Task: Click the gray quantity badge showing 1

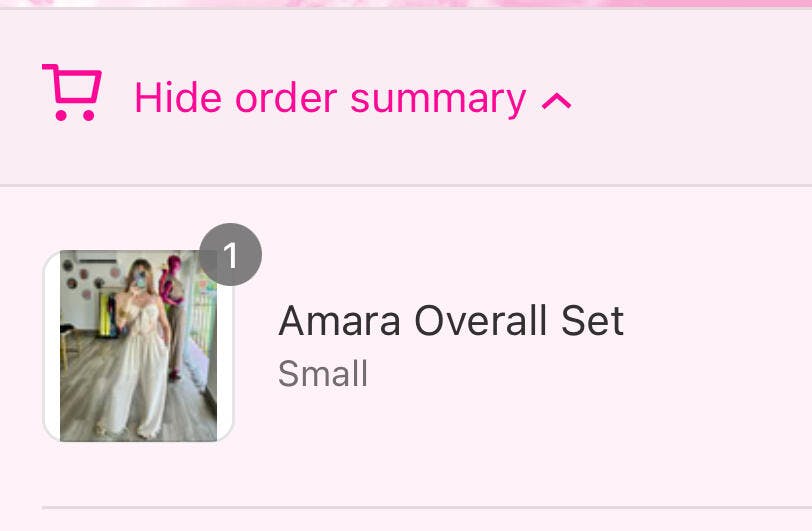Action: point(230,255)
